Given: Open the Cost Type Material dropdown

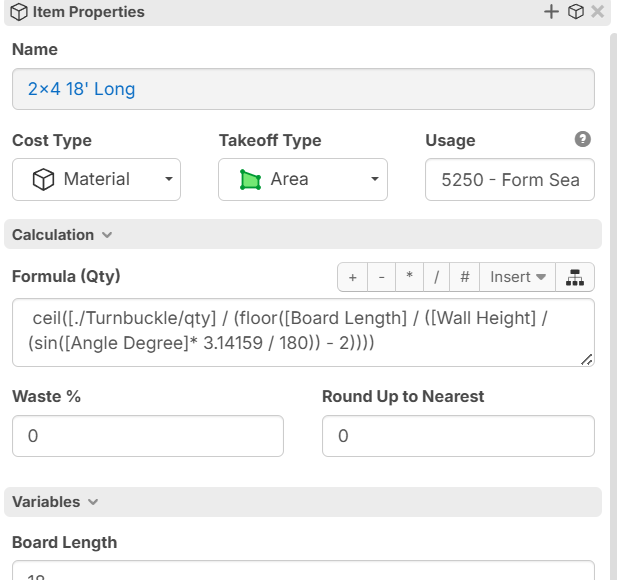Looking at the screenshot, I should tap(96, 179).
